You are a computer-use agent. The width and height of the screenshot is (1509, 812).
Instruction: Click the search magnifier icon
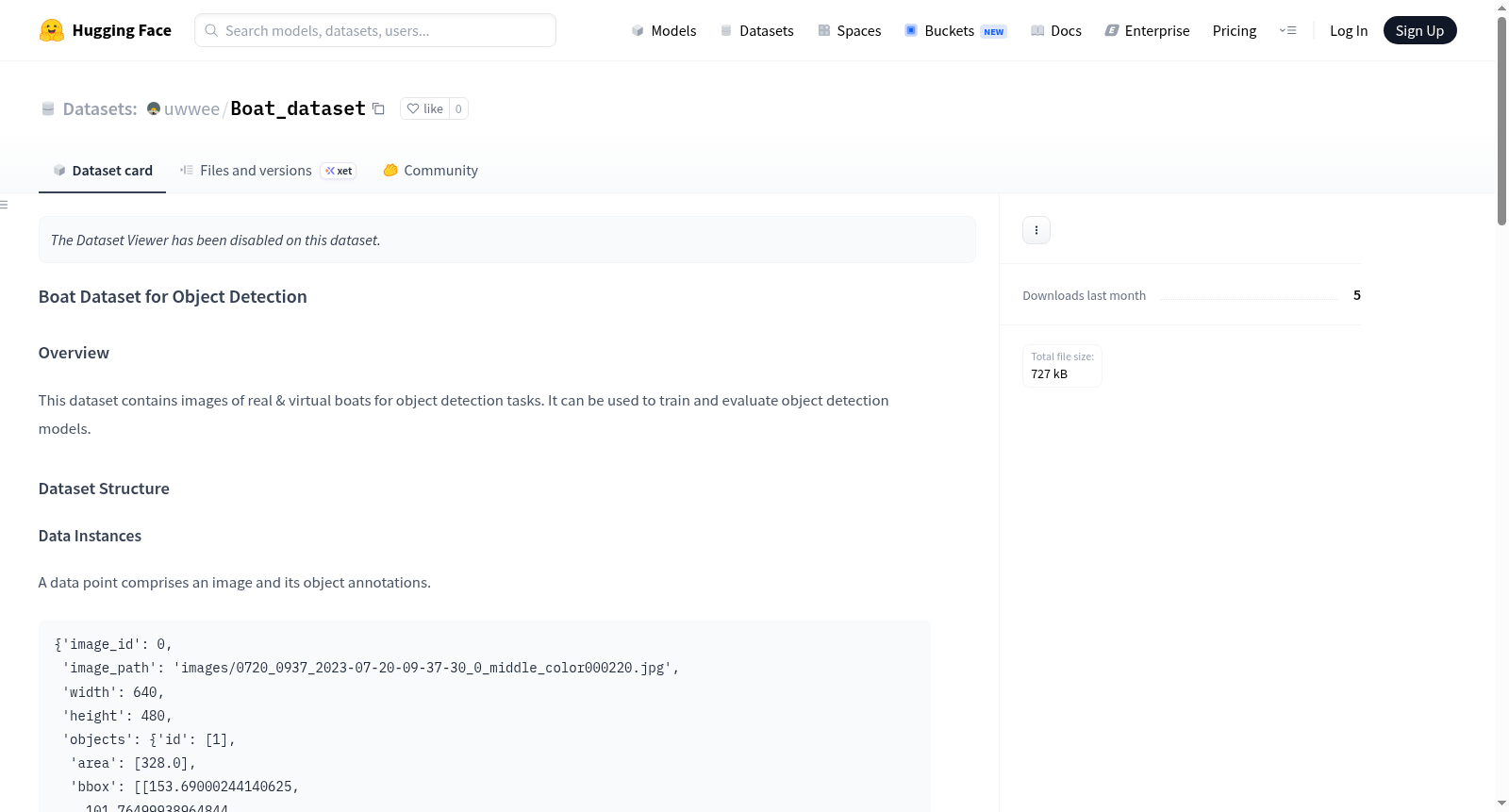211,30
